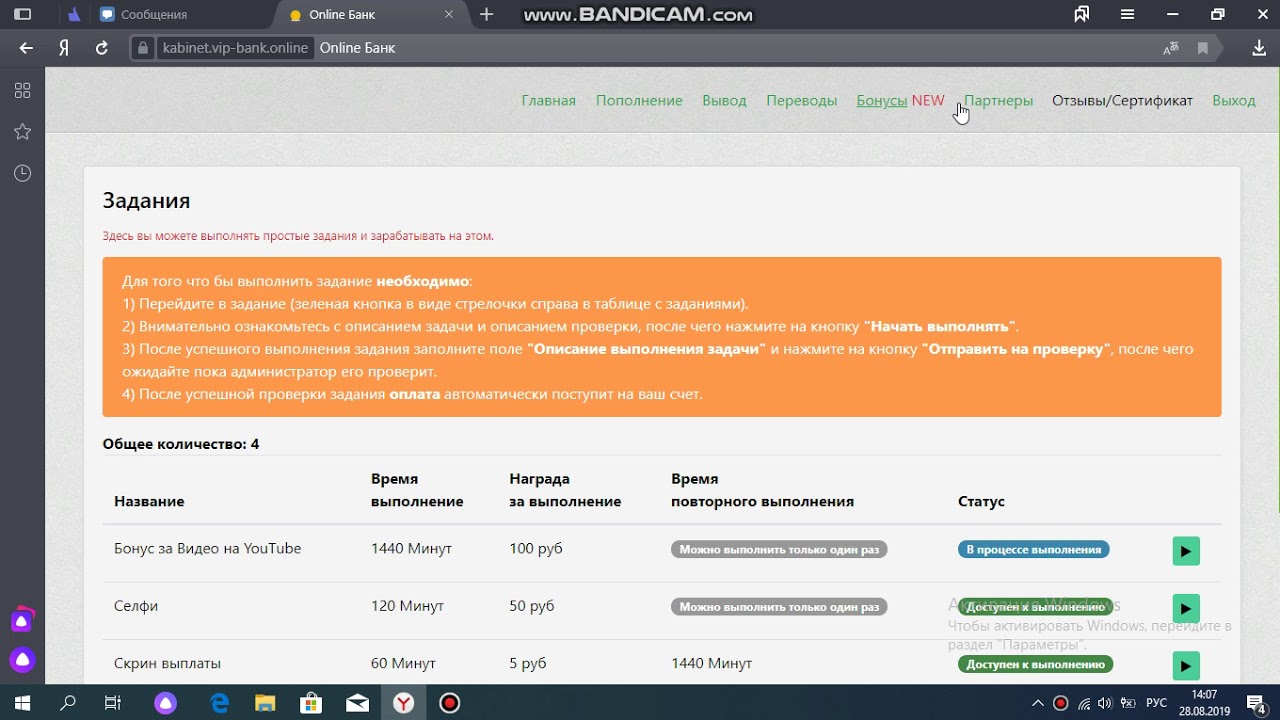Click the Yandex Browser taskbar icon
The width and height of the screenshot is (1280, 720).
[403, 703]
